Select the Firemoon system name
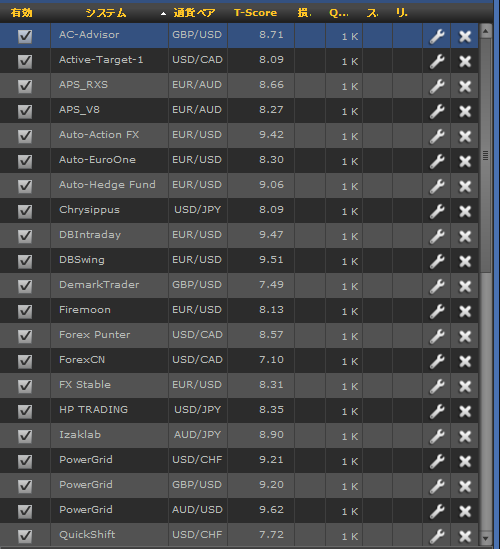Viewport: 500px width, 549px height. [85, 310]
